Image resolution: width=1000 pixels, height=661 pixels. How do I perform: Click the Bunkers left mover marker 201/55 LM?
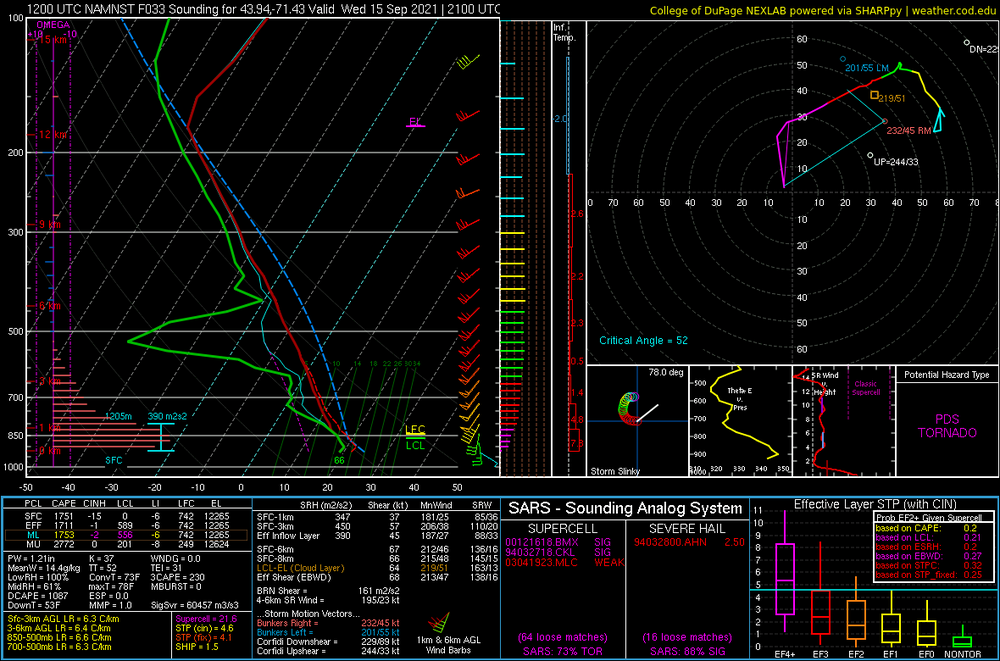click(x=842, y=59)
